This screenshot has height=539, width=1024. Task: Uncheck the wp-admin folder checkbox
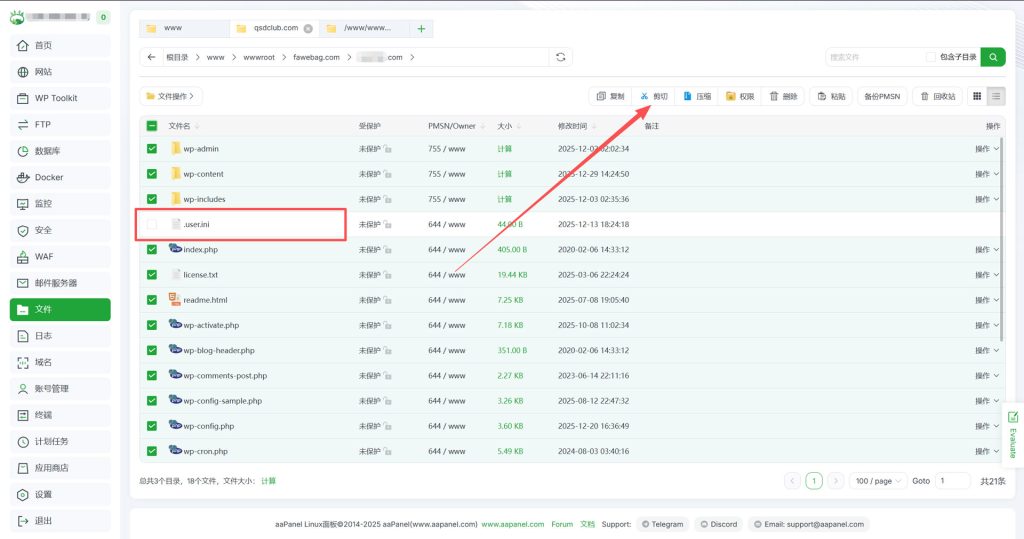(152, 149)
